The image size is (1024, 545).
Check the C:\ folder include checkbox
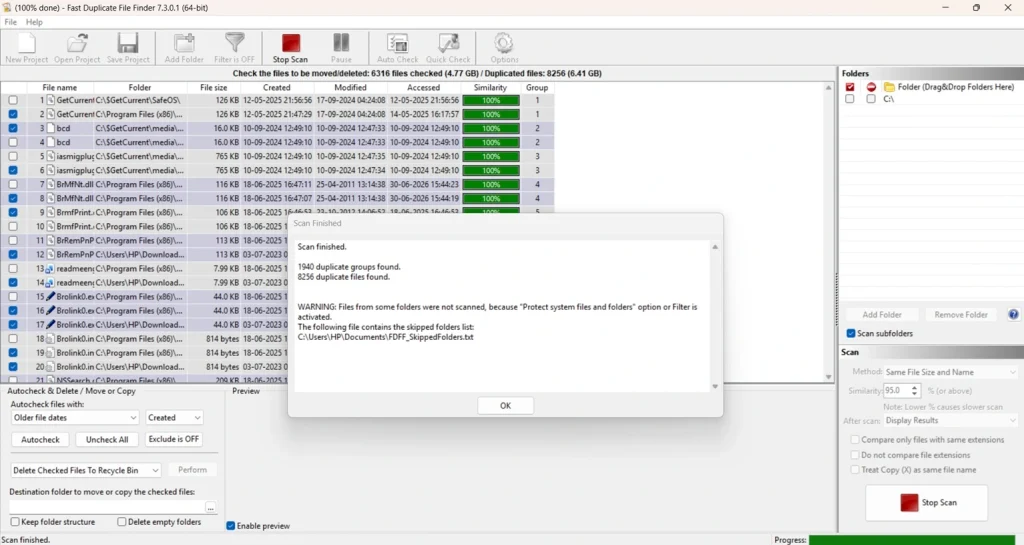[850, 99]
